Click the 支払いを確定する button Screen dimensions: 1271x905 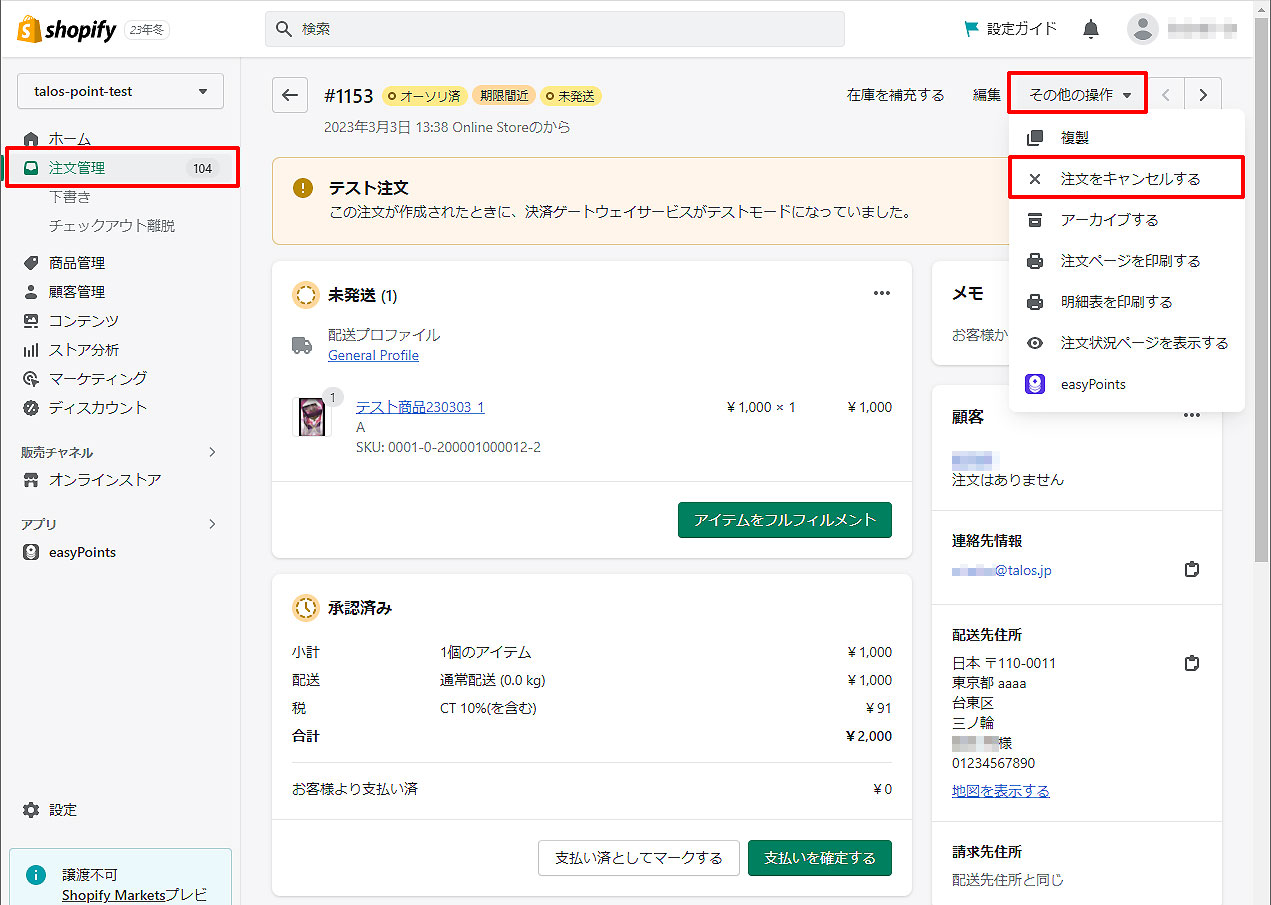click(x=819, y=858)
